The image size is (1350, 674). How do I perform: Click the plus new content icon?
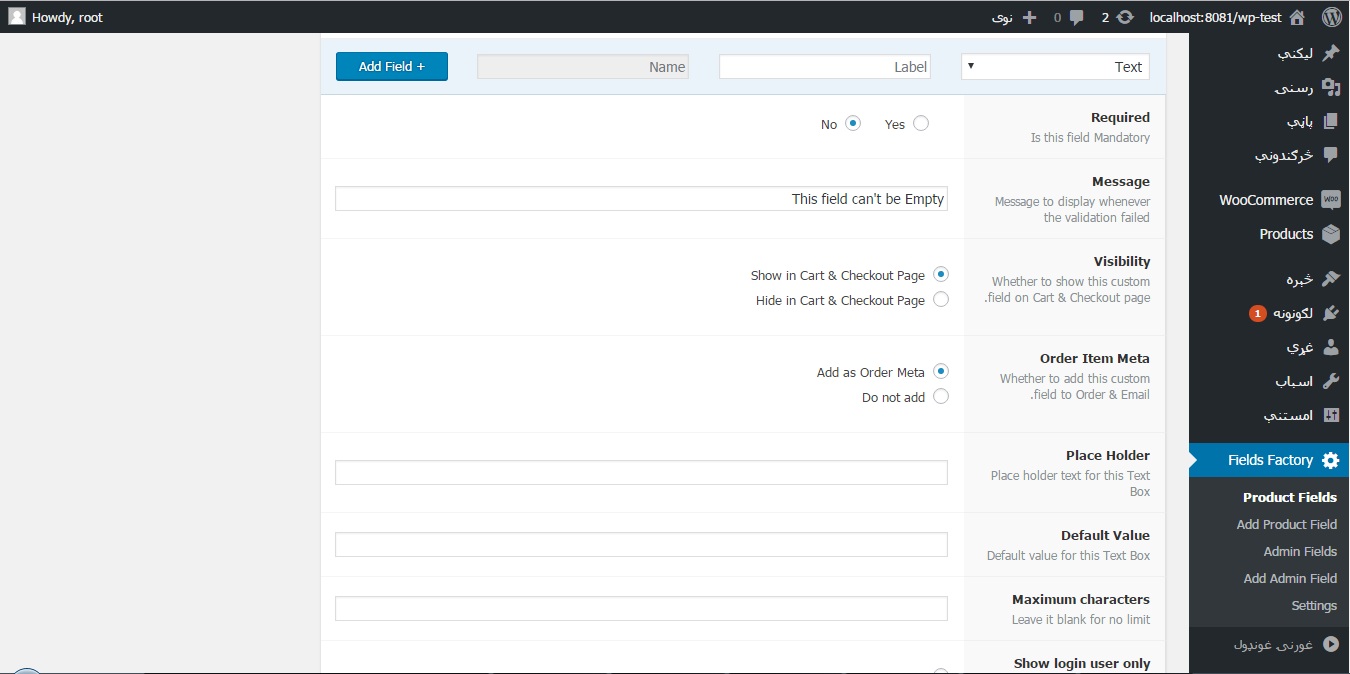pyautogui.click(x=1031, y=17)
